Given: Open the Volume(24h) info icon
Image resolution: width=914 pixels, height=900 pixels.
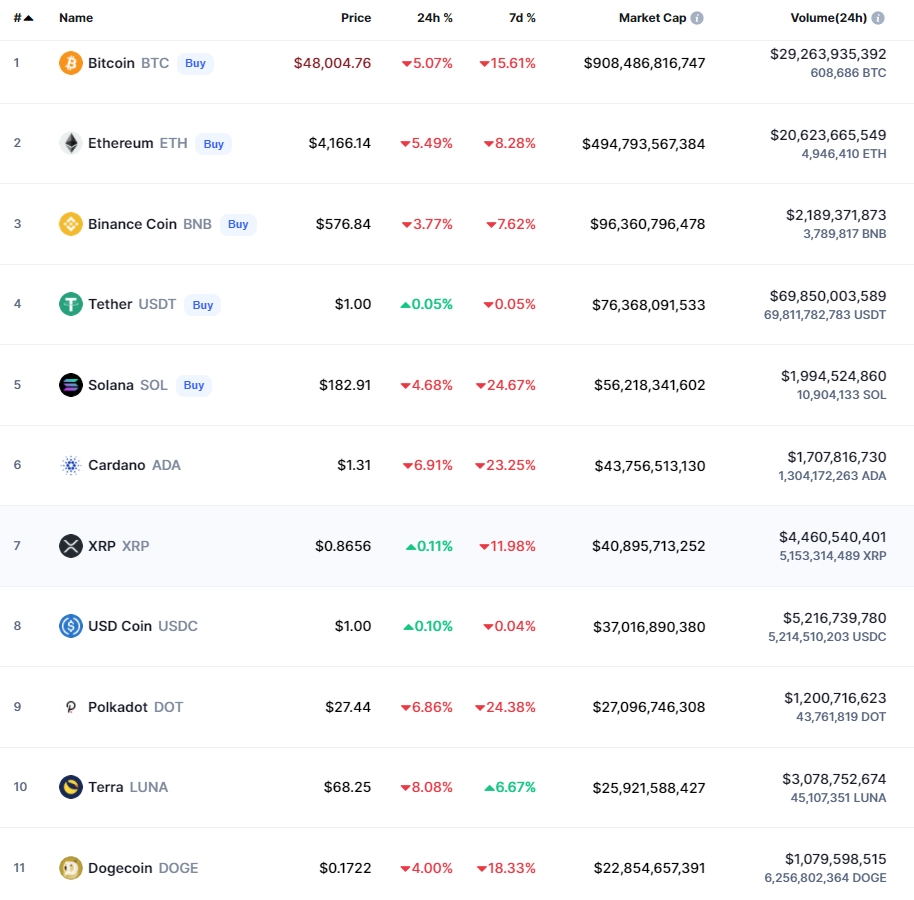Looking at the screenshot, I should tap(878, 18).
